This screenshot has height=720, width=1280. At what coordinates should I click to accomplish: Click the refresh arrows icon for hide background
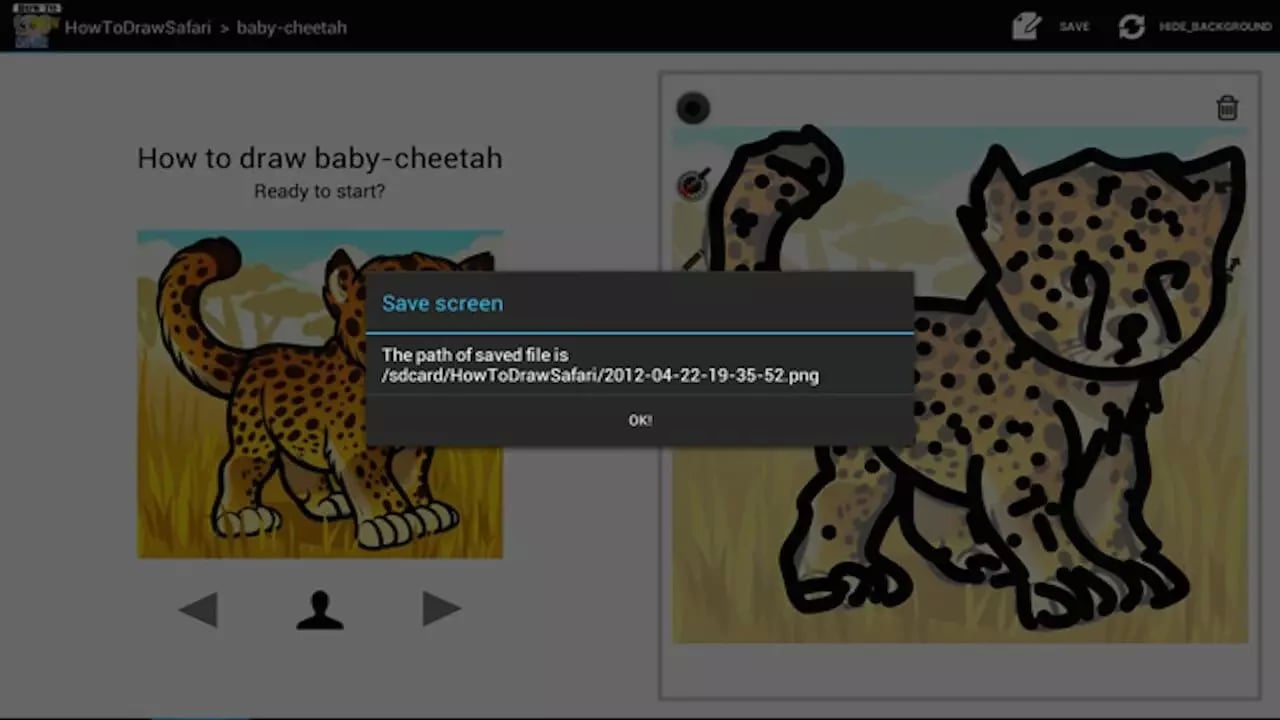1132,26
